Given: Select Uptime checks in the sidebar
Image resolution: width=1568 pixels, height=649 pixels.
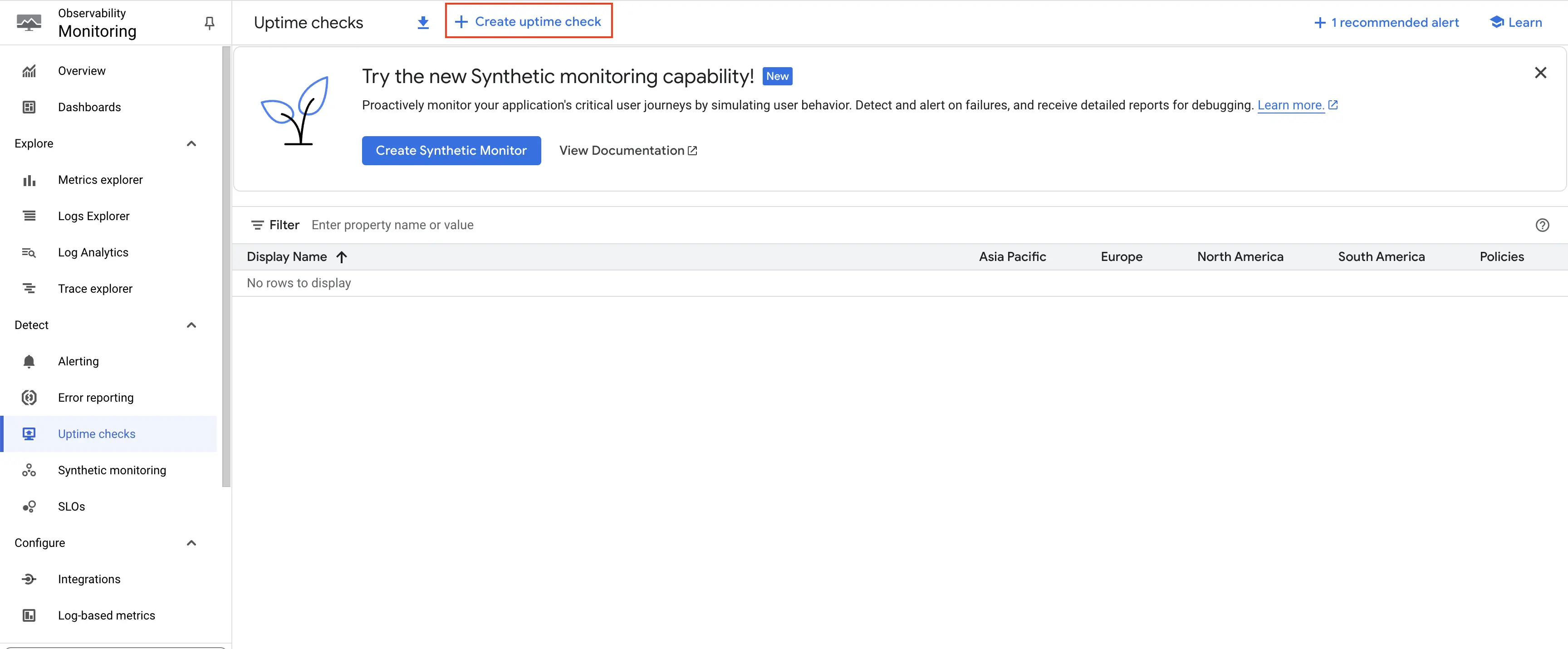Looking at the screenshot, I should coord(109,434).
